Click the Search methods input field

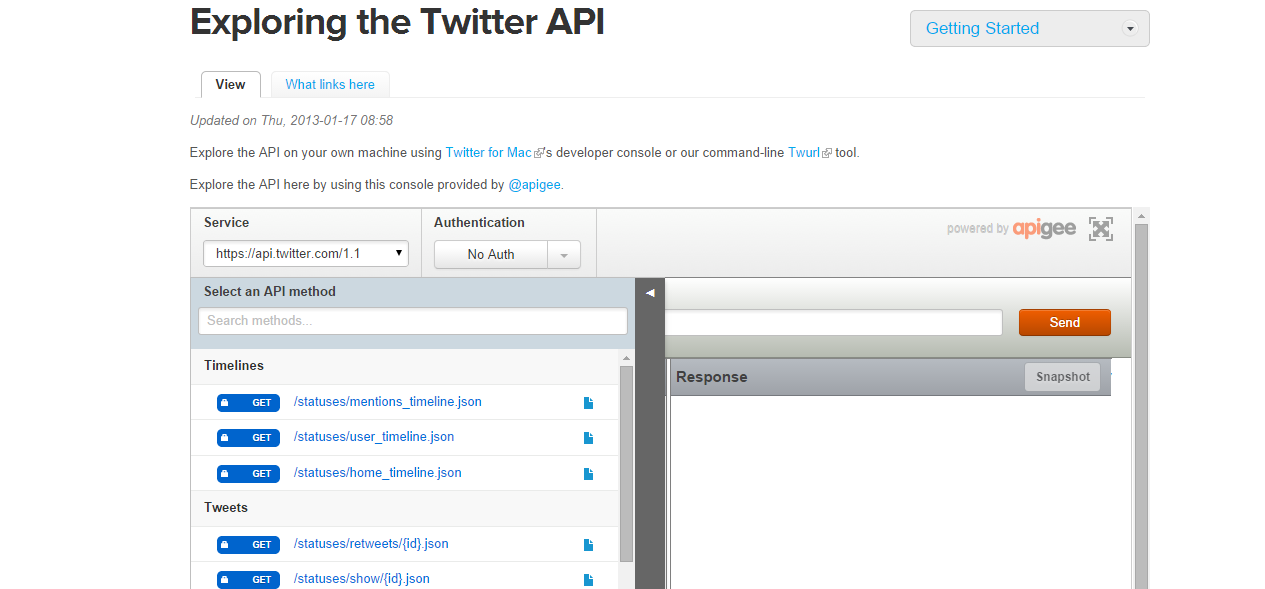tap(413, 321)
